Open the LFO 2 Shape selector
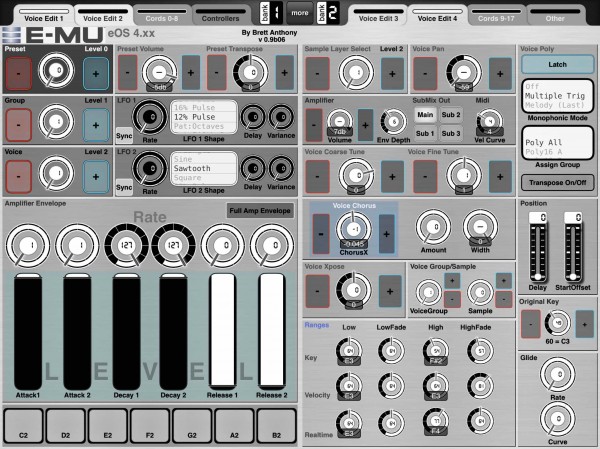The image size is (600, 449). pyautogui.click(x=204, y=168)
